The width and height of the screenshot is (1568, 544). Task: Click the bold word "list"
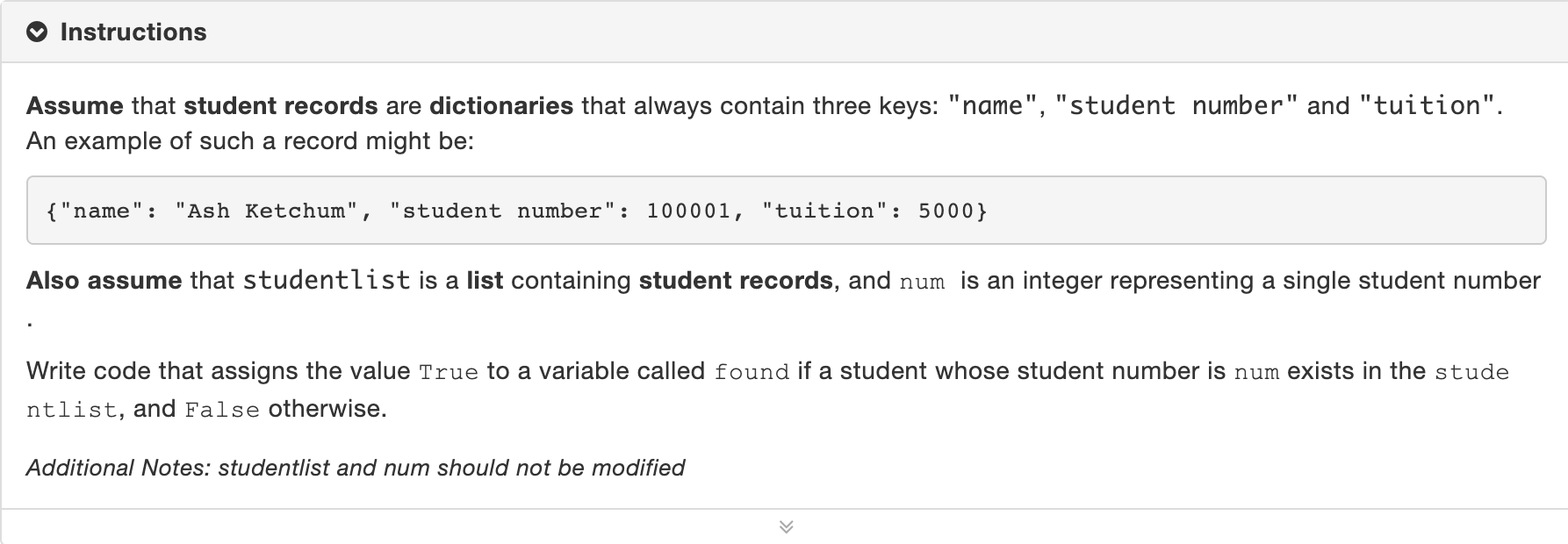click(x=485, y=281)
